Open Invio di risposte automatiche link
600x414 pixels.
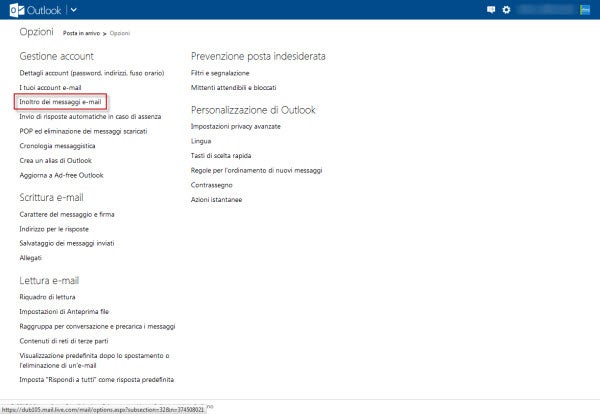tap(90, 117)
